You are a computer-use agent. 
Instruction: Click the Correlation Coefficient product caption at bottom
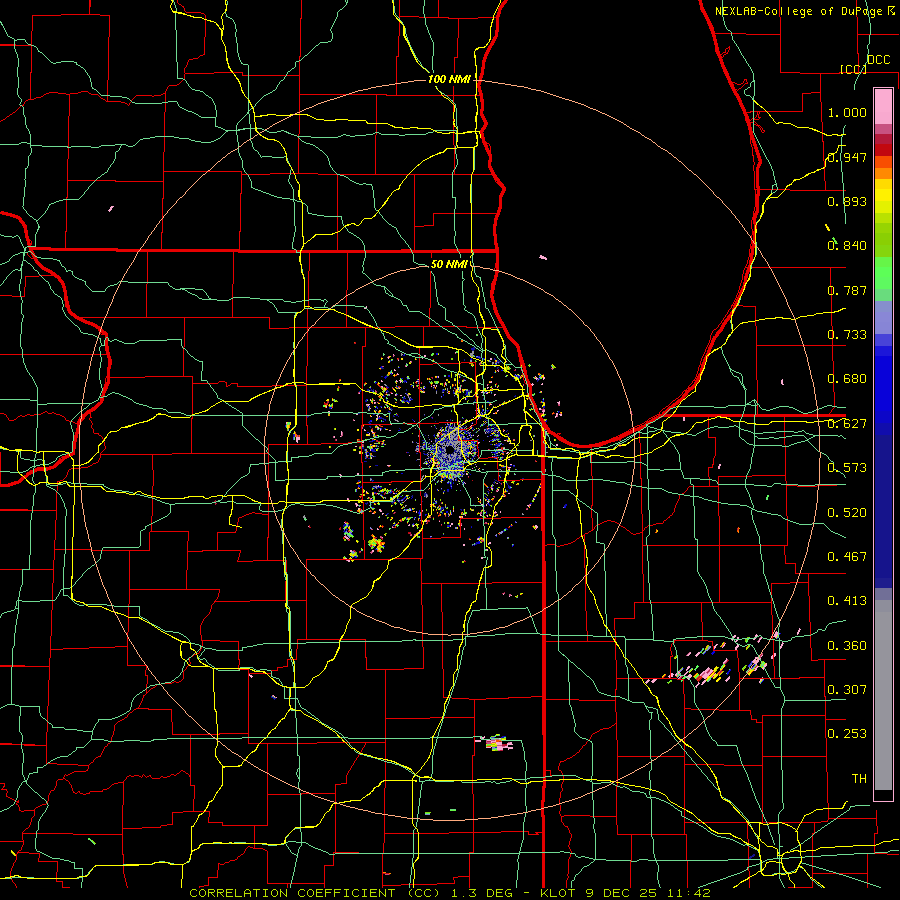tap(450, 893)
